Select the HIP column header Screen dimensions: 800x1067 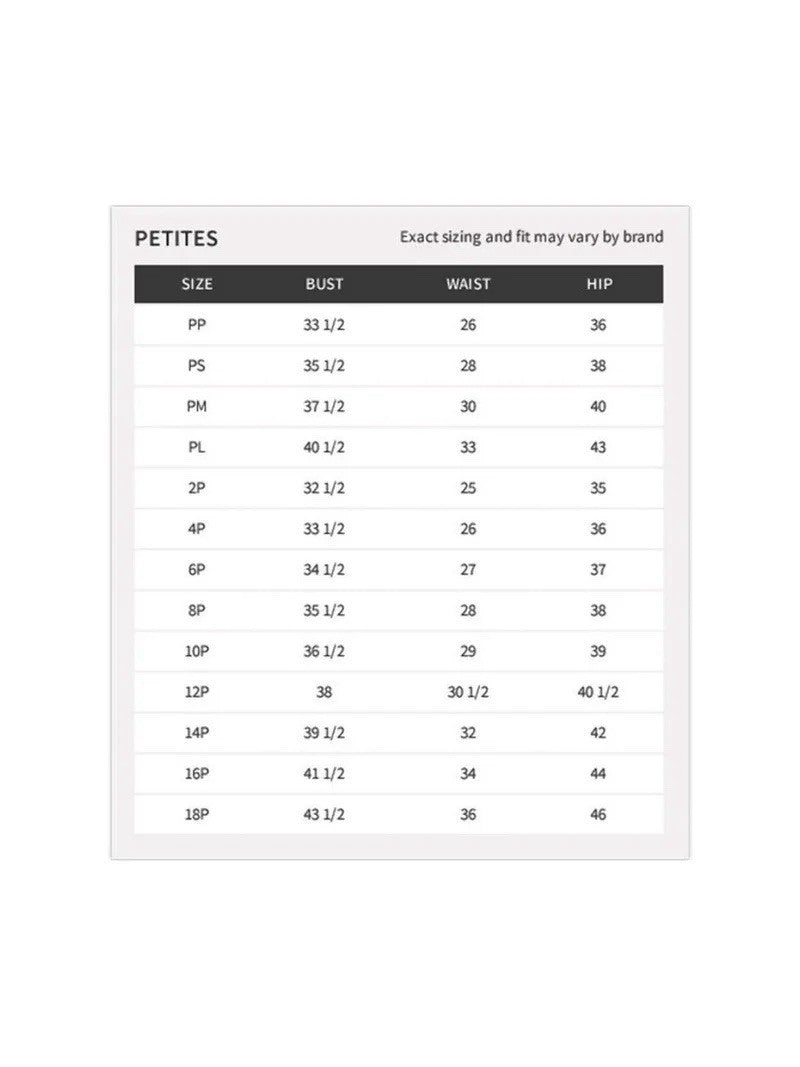[599, 284]
